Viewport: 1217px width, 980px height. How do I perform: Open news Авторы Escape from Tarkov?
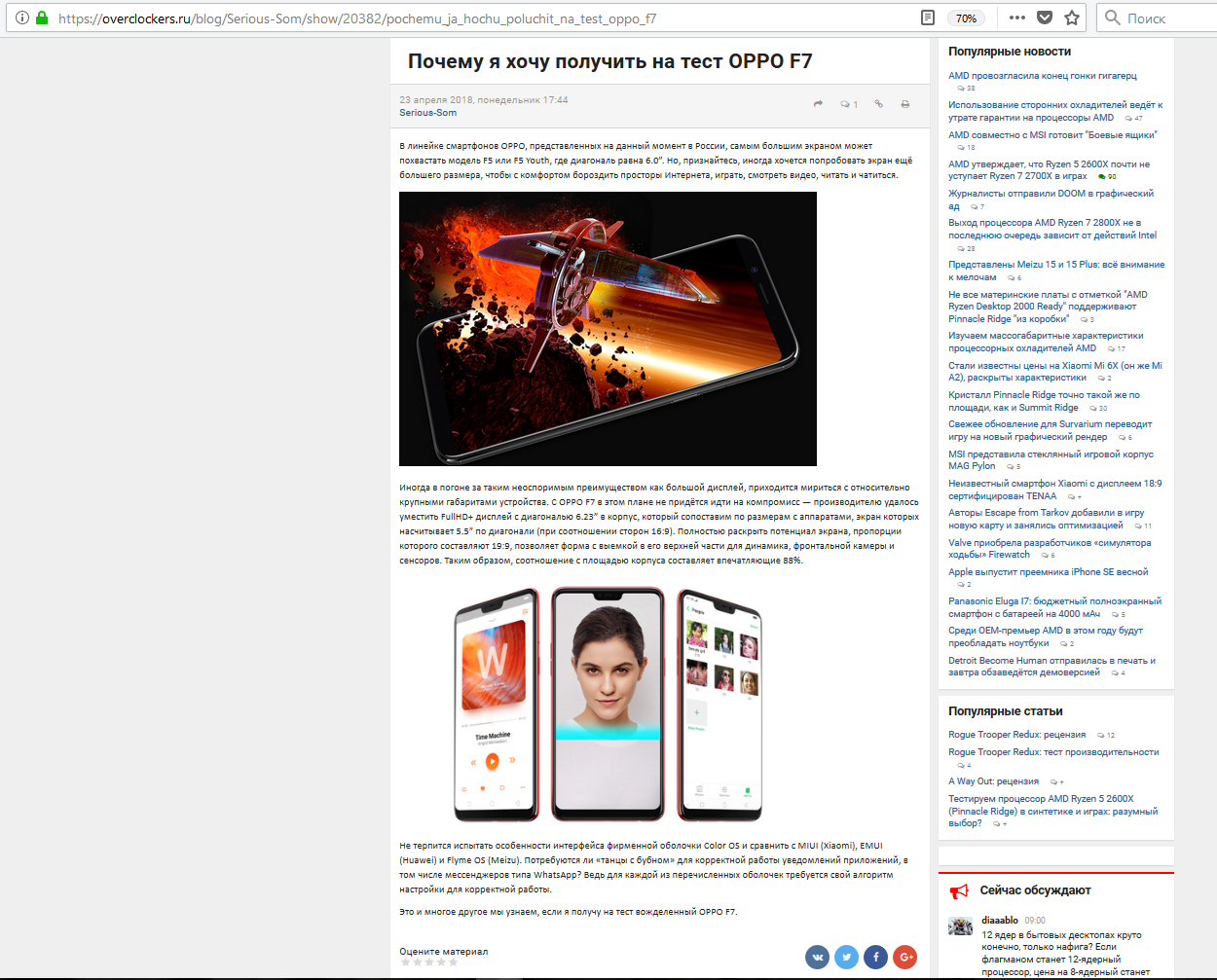pos(1047,519)
